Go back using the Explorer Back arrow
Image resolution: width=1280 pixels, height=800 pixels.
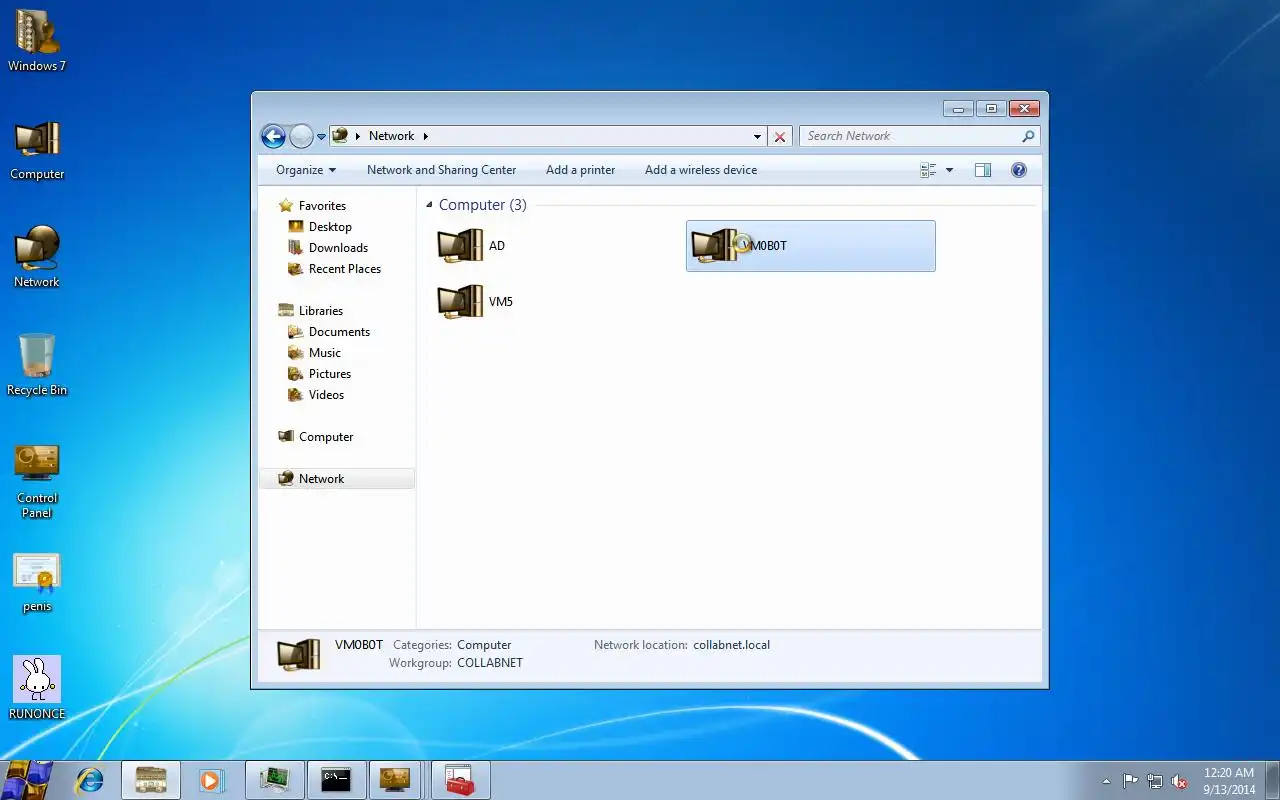(273, 136)
